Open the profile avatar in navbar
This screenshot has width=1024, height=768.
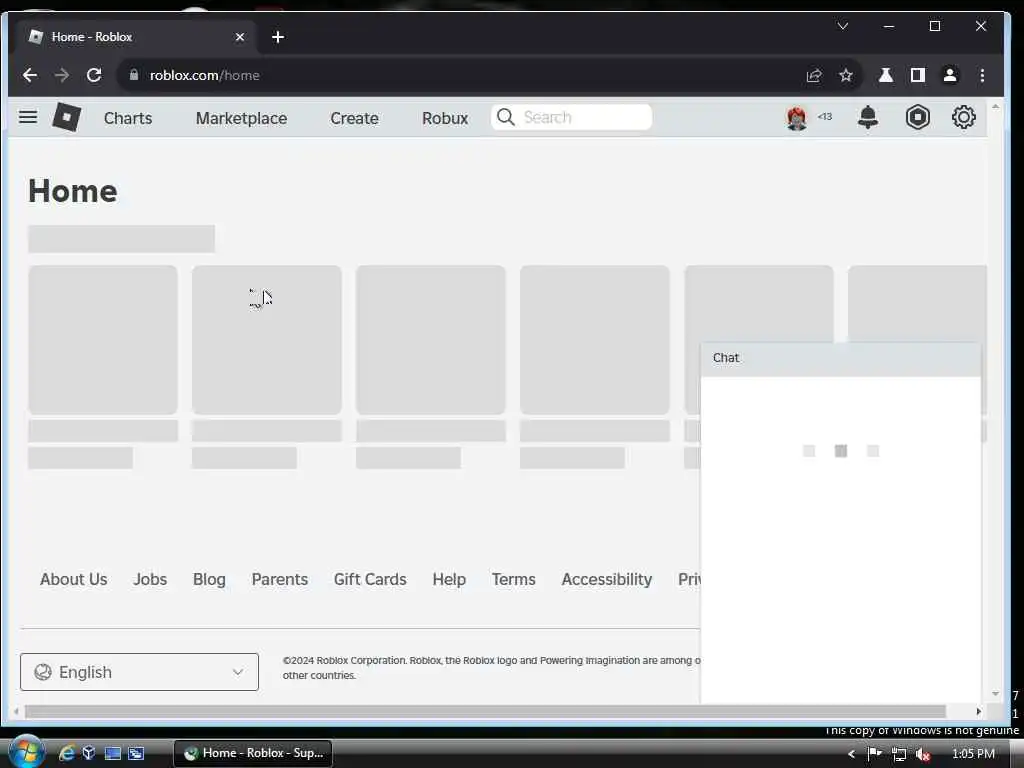tap(796, 118)
